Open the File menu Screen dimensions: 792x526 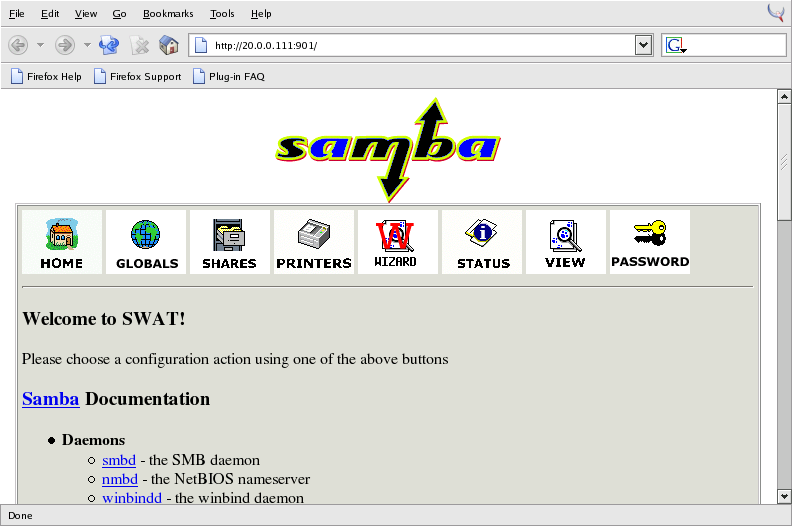[17, 14]
